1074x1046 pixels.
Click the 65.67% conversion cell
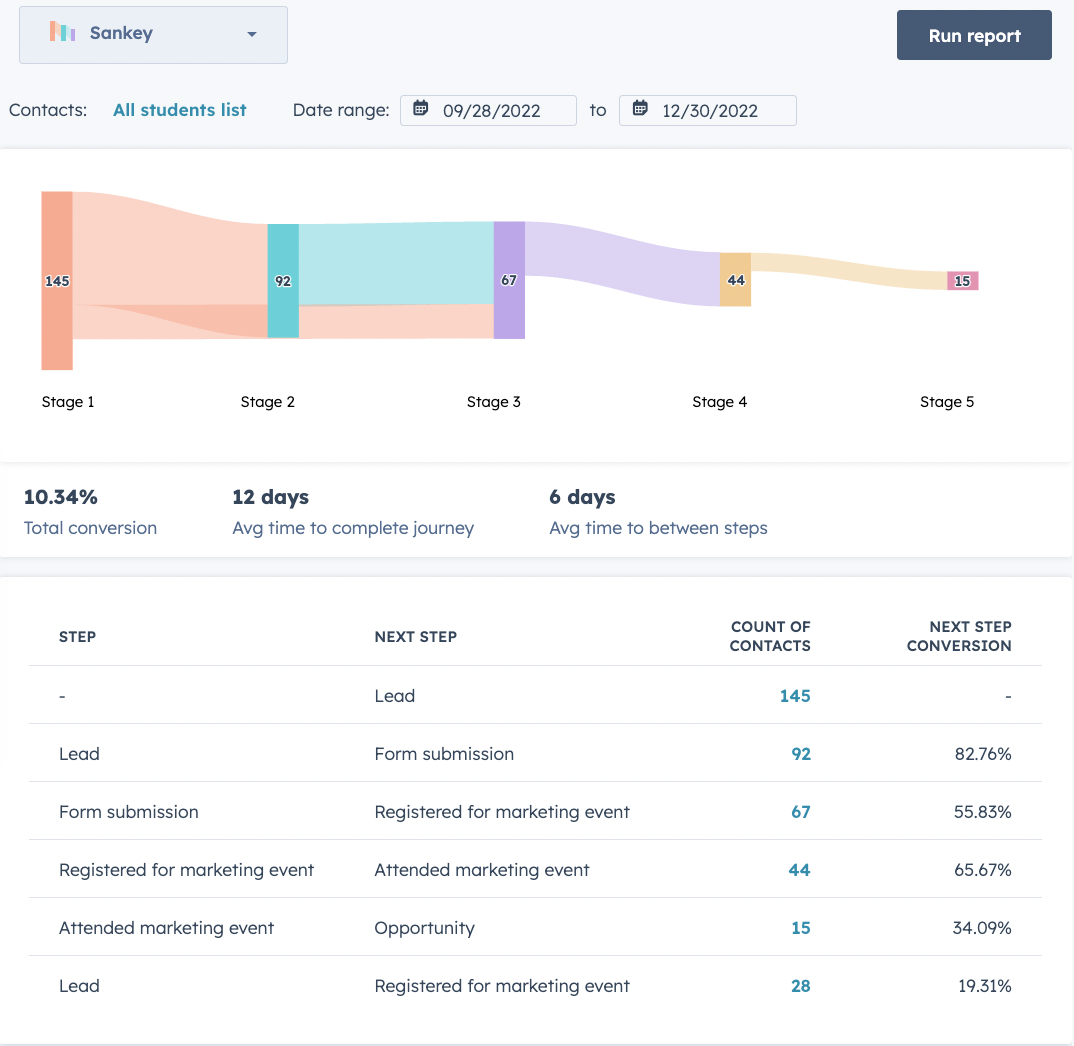tap(983, 870)
